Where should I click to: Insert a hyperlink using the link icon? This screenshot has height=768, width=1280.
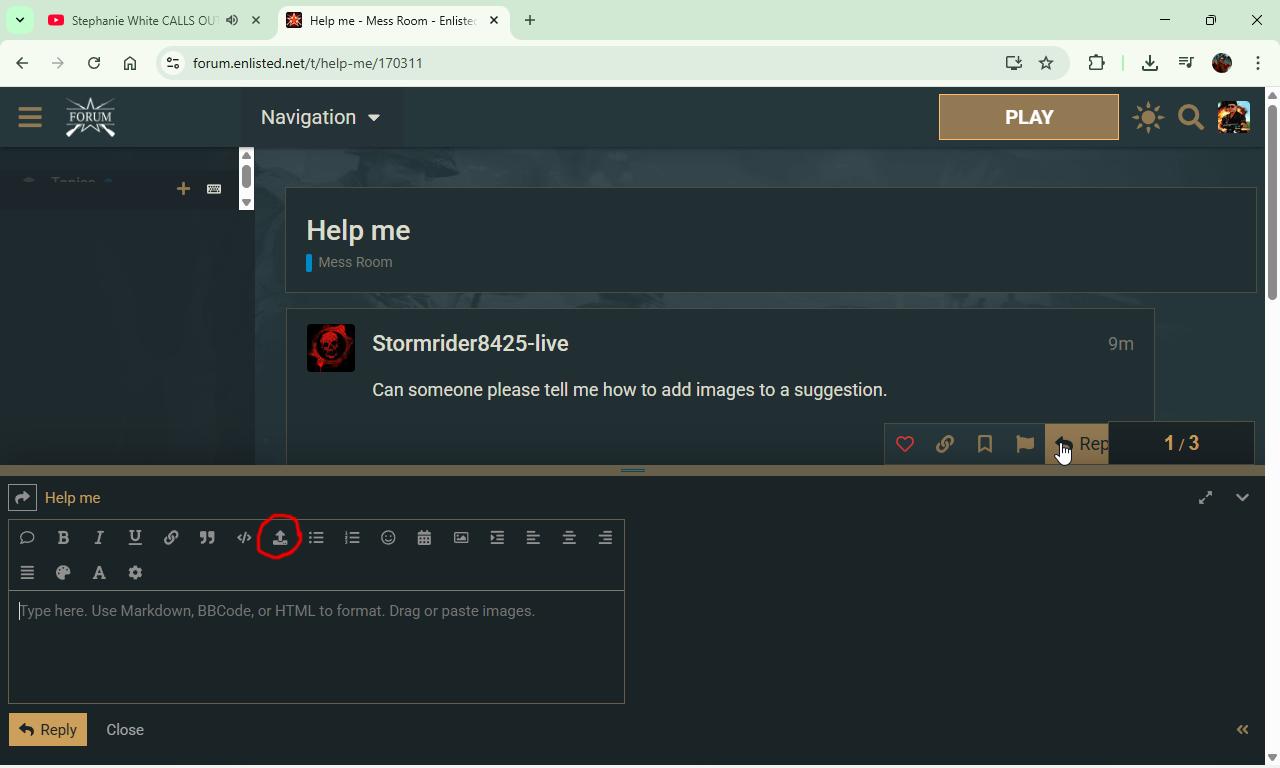coord(171,538)
